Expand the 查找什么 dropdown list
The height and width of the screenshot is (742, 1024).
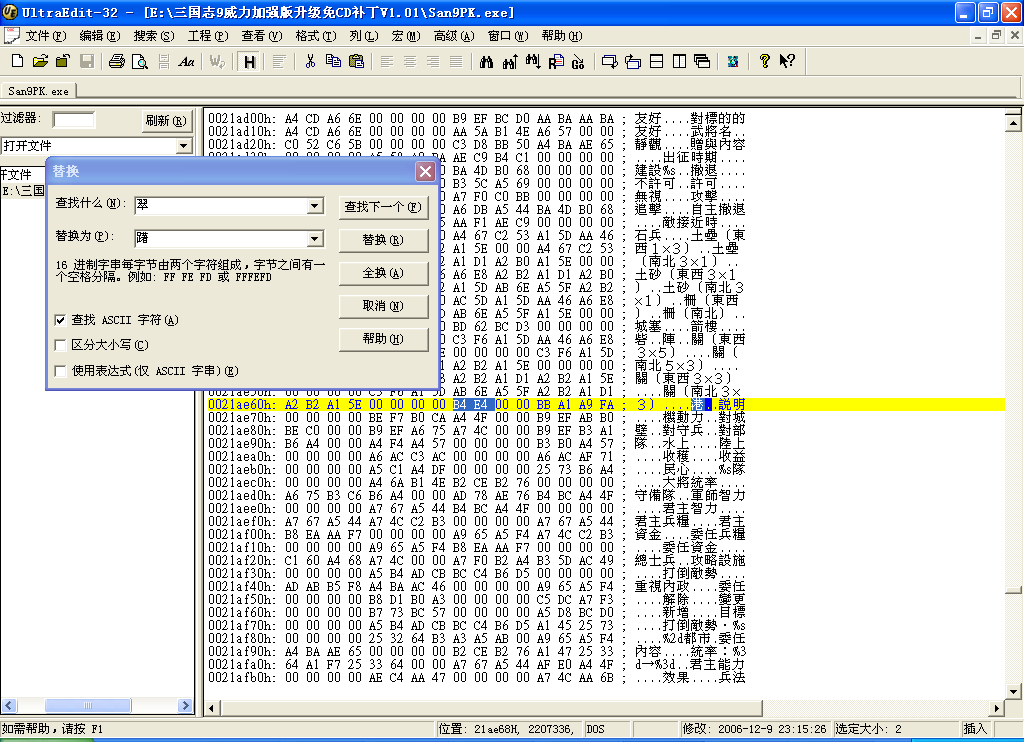click(315, 206)
